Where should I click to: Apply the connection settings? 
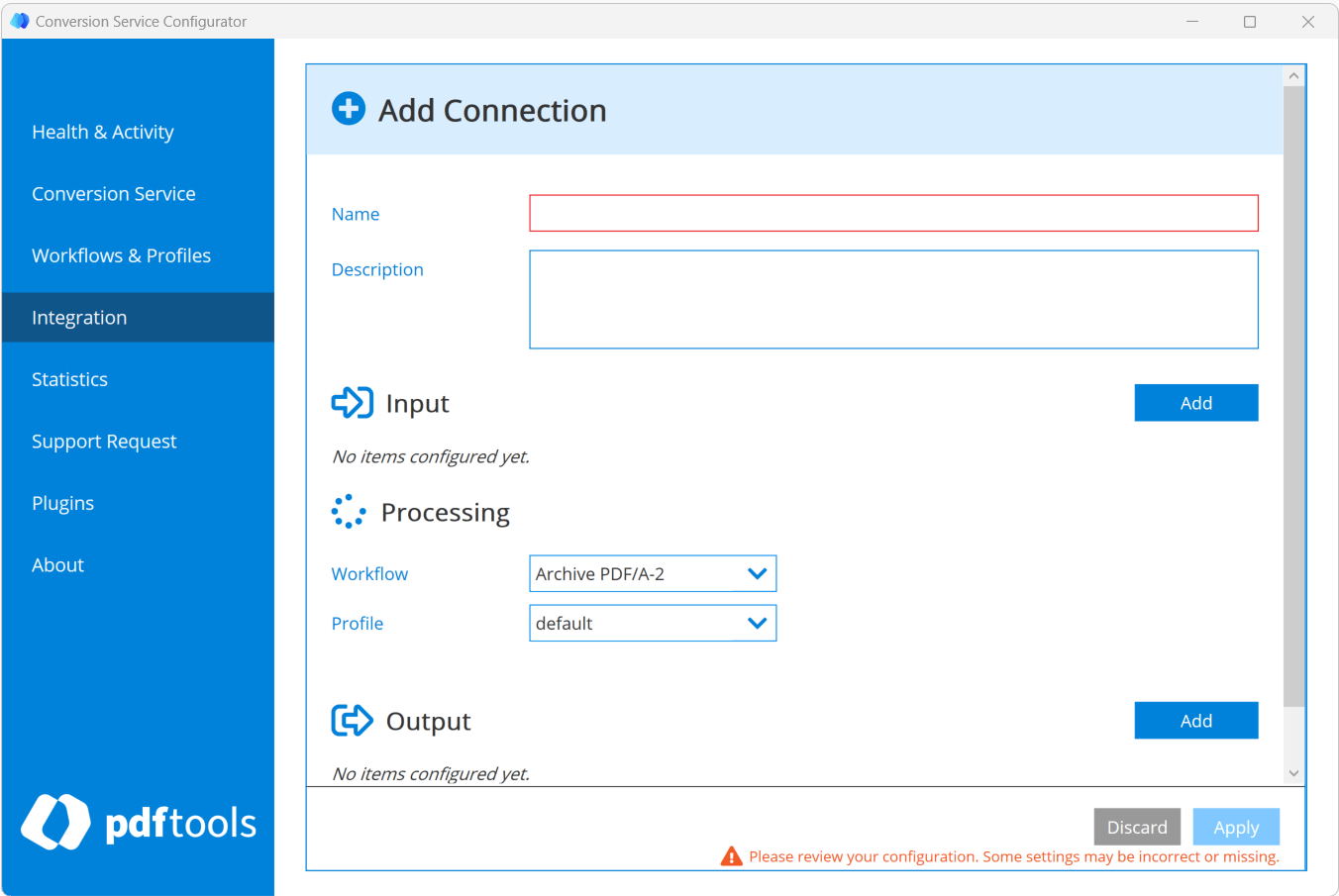(x=1236, y=827)
